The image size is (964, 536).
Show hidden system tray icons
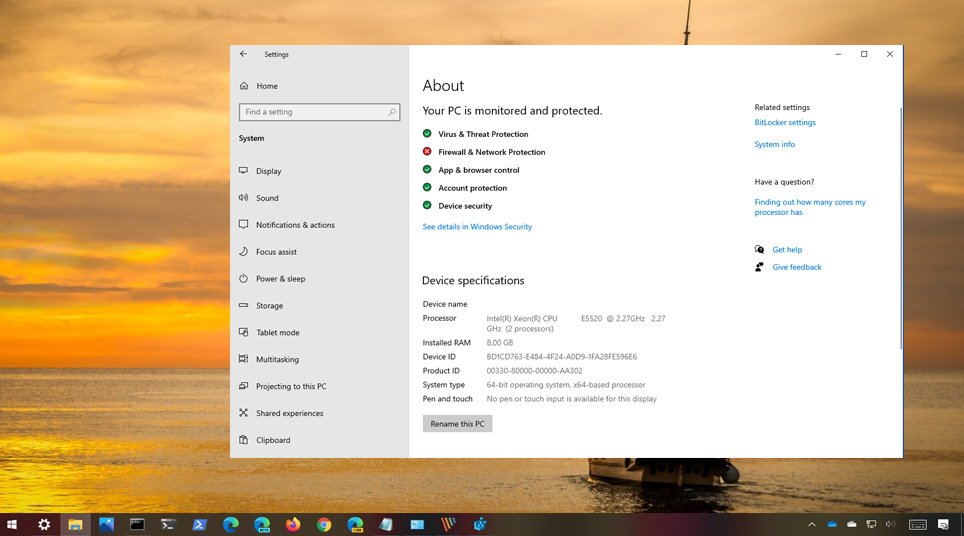click(x=811, y=524)
